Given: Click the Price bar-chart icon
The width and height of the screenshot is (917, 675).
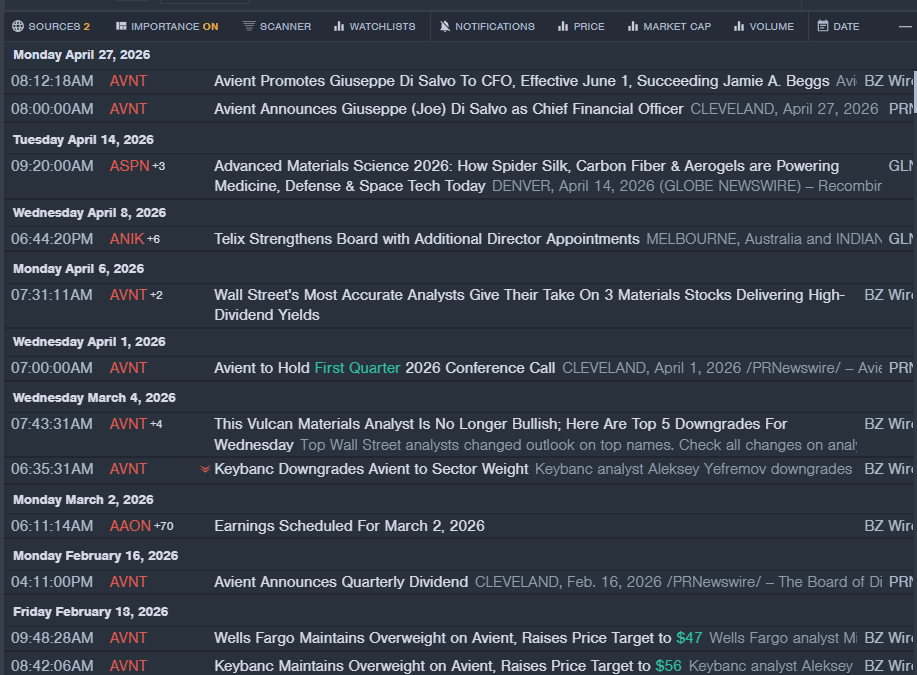Looking at the screenshot, I should click(563, 26).
